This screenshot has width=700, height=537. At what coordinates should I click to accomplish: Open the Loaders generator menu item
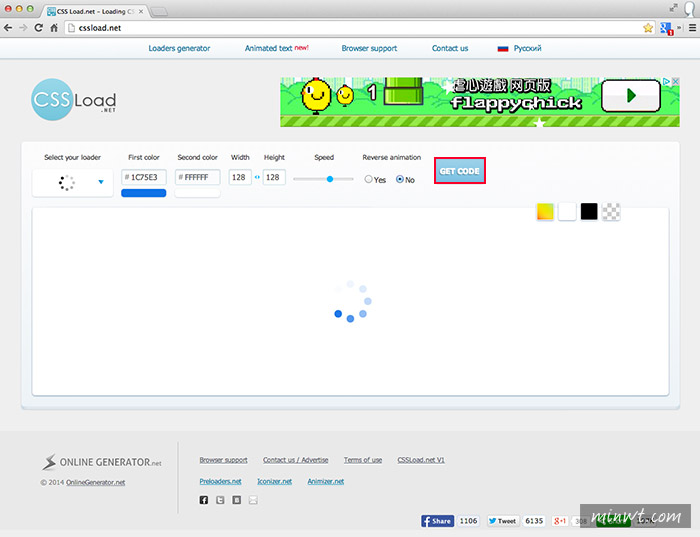pyautogui.click(x=181, y=48)
